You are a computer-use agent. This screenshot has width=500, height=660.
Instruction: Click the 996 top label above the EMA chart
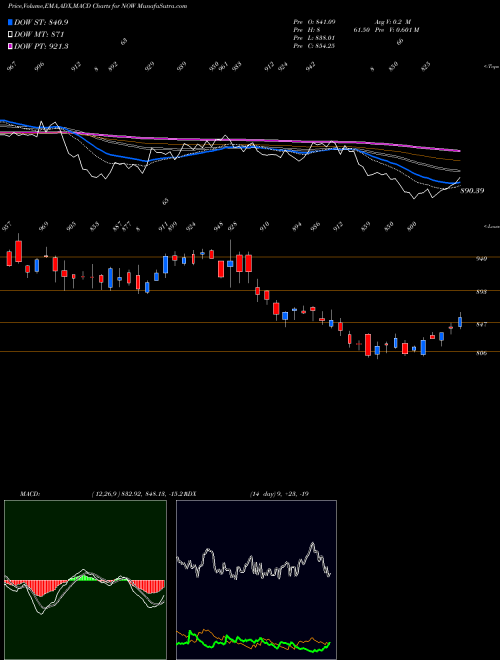click(39, 67)
